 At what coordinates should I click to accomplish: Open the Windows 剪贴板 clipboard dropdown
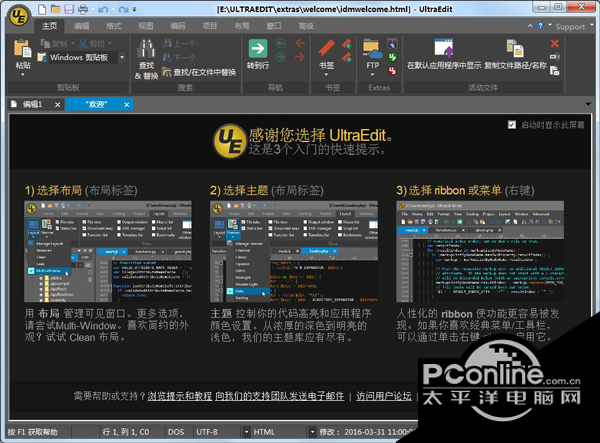(x=122, y=57)
